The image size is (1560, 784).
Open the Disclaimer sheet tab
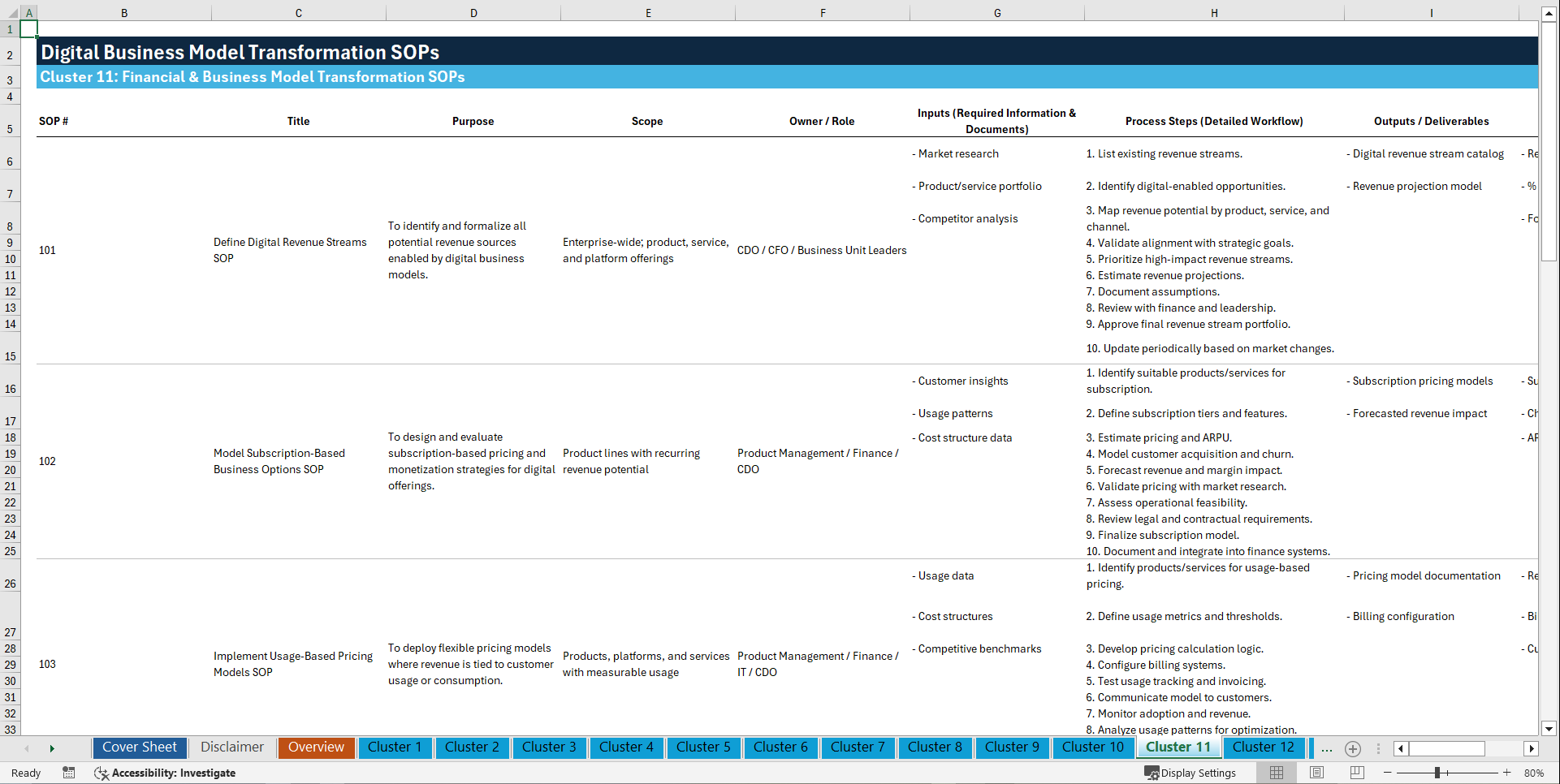click(x=231, y=747)
